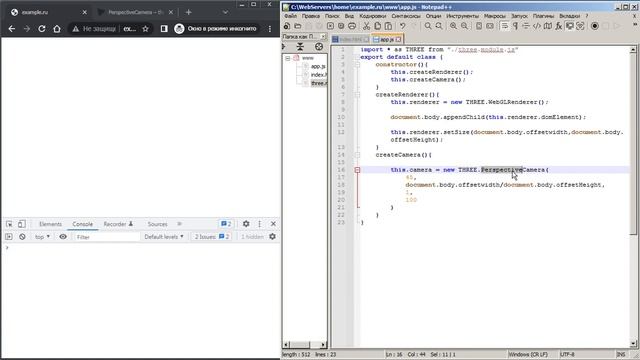The image size is (640, 360).
Task: Click the DevTools inspect element icon
Action: (9, 224)
